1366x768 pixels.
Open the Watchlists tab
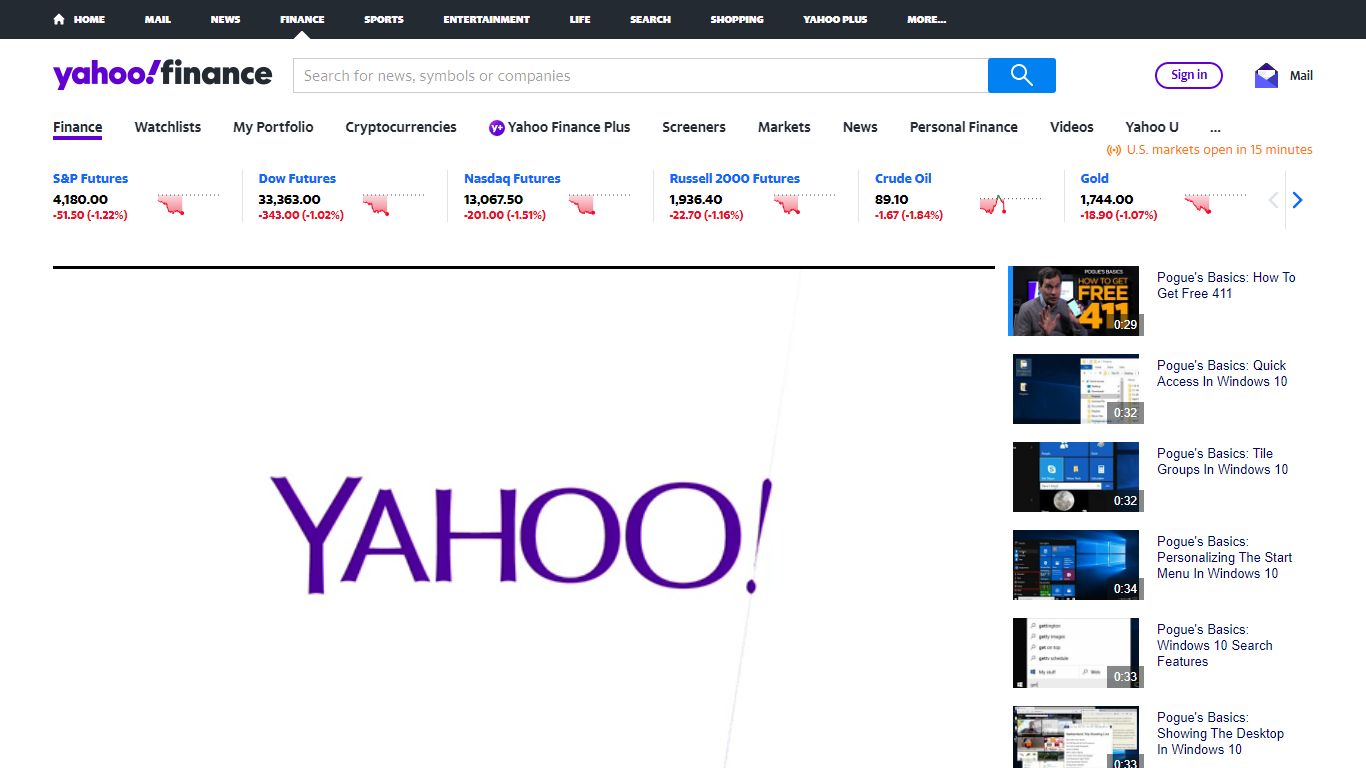[168, 127]
